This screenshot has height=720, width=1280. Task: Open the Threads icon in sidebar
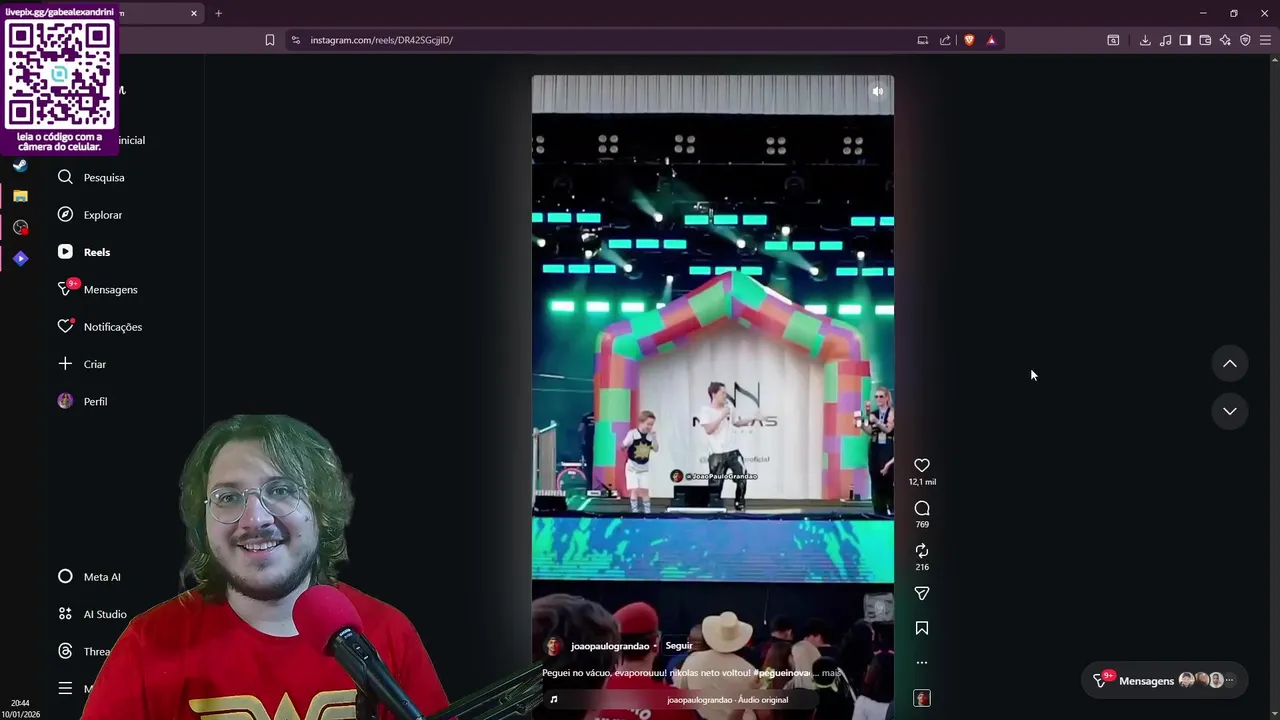pos(65,651)
